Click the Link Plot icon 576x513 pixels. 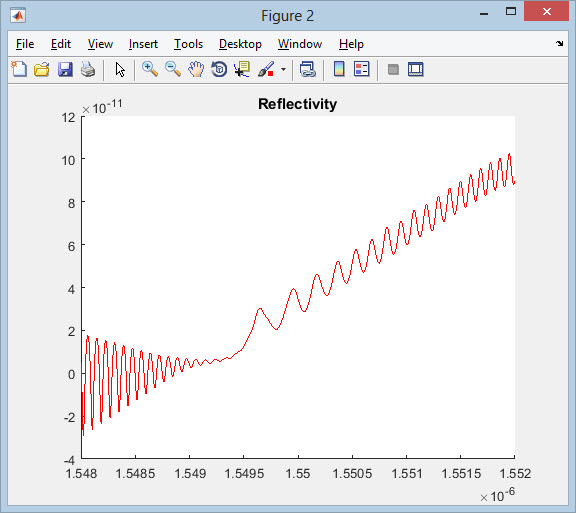tap(307, 69)
